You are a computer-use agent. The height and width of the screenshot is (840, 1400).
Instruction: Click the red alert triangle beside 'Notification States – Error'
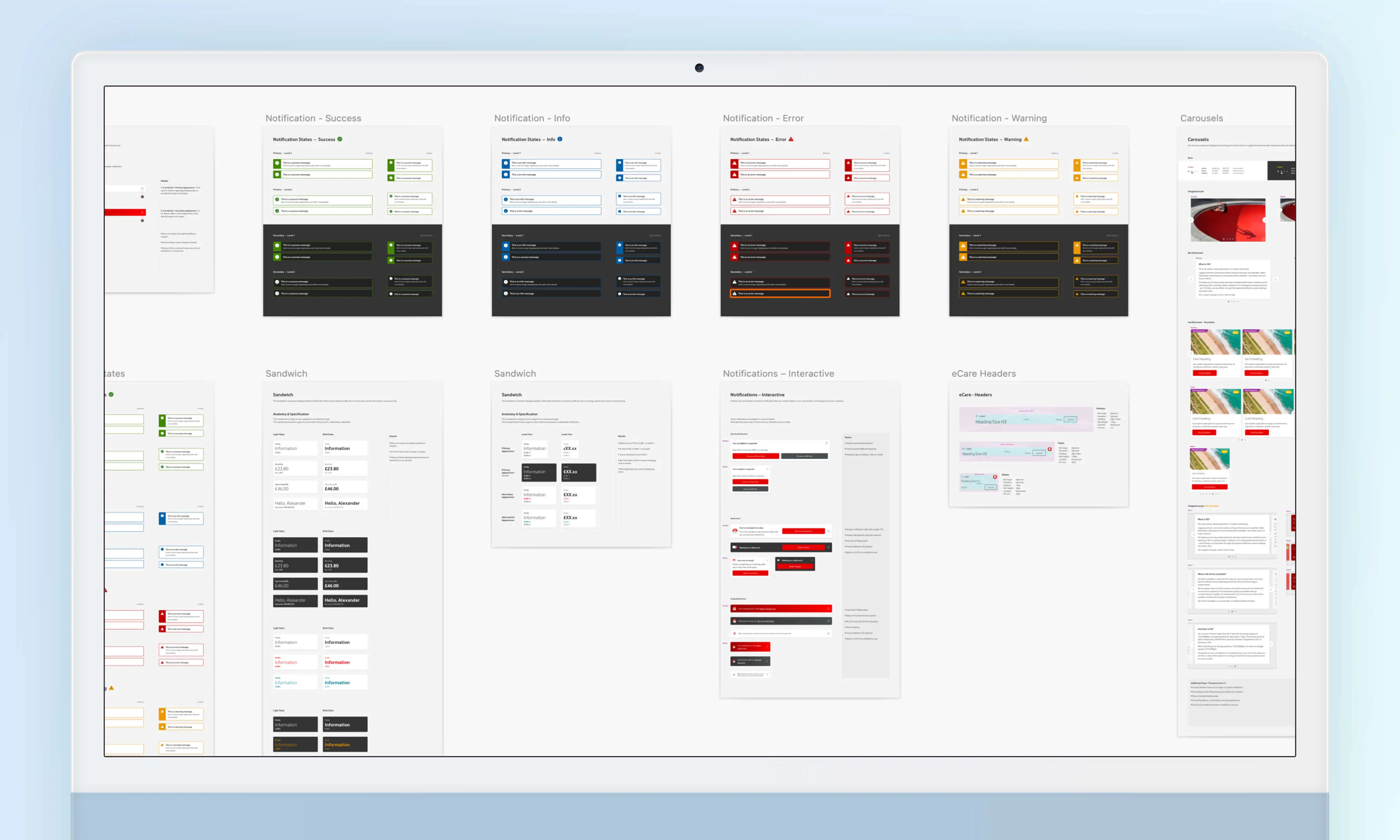(x=791, y=139)
